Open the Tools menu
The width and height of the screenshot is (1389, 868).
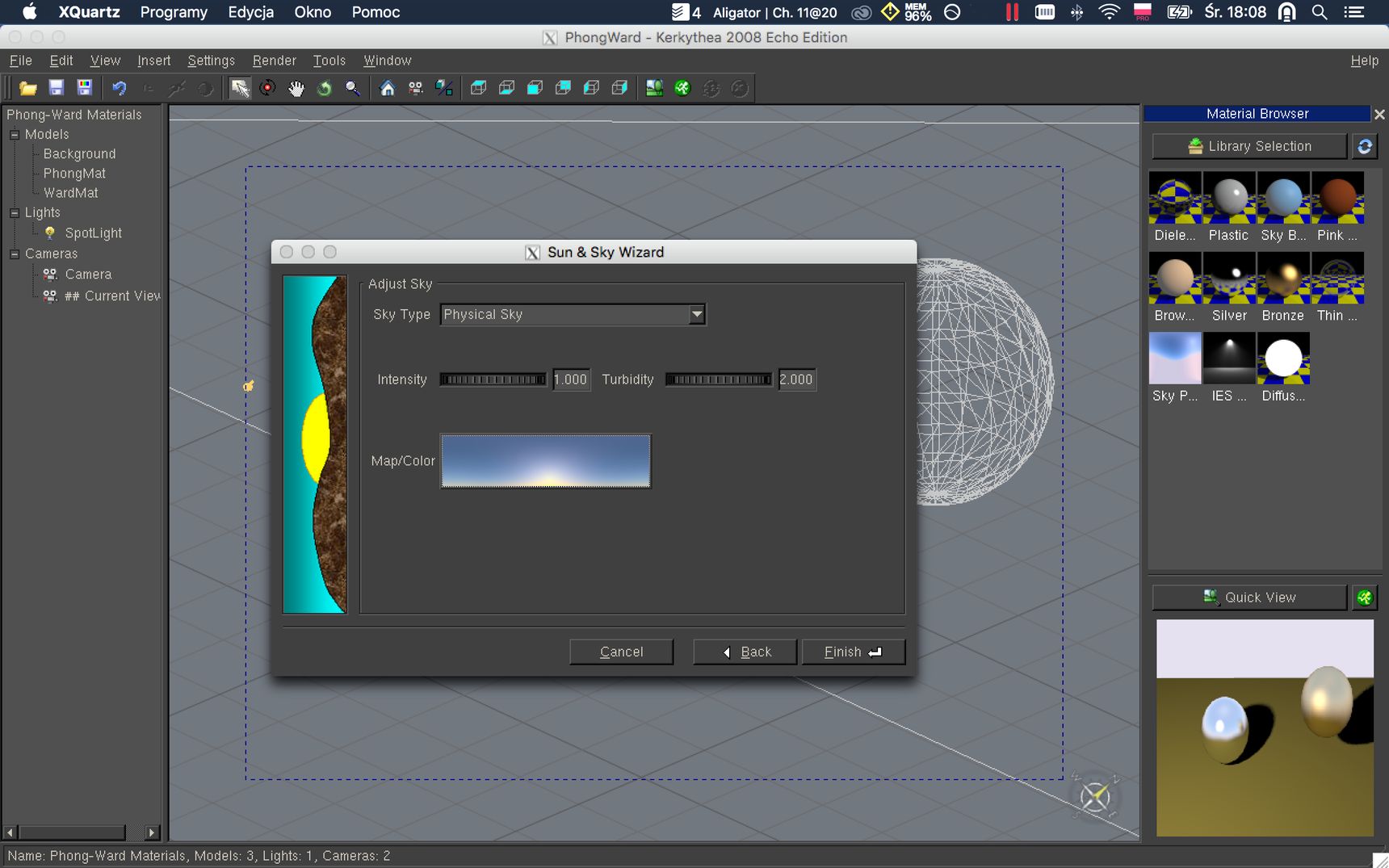tap(329, 61)
